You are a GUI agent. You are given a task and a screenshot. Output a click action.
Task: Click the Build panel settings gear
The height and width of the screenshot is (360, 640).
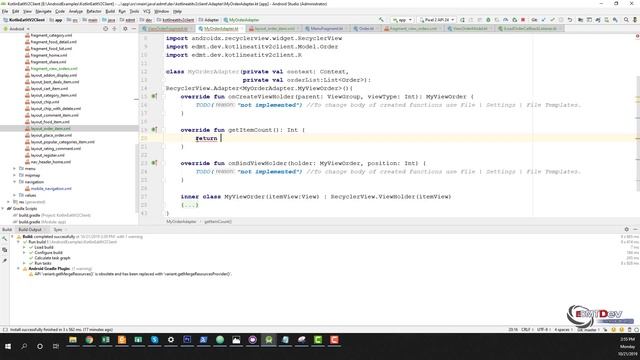pyautogui.click(x=627, y=229)
